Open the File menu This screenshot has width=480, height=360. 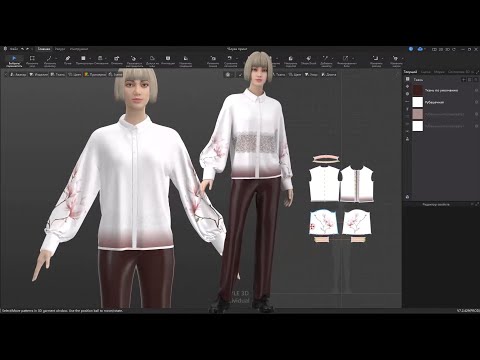(14, 49)
